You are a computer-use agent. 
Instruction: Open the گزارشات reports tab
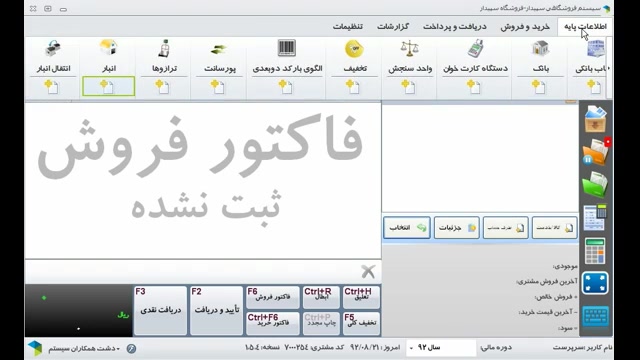pyautogui.click(x=393, y=27)
